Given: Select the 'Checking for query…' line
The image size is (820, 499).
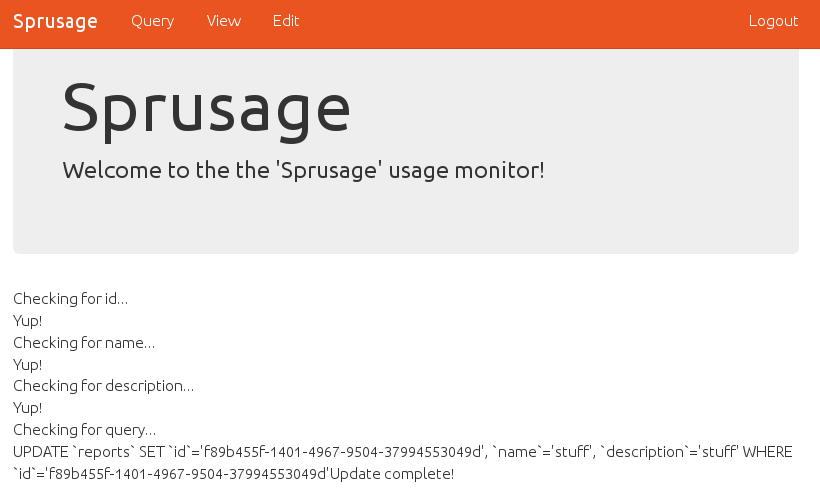Looking at the screenshot, I should [x=84, y=430].
